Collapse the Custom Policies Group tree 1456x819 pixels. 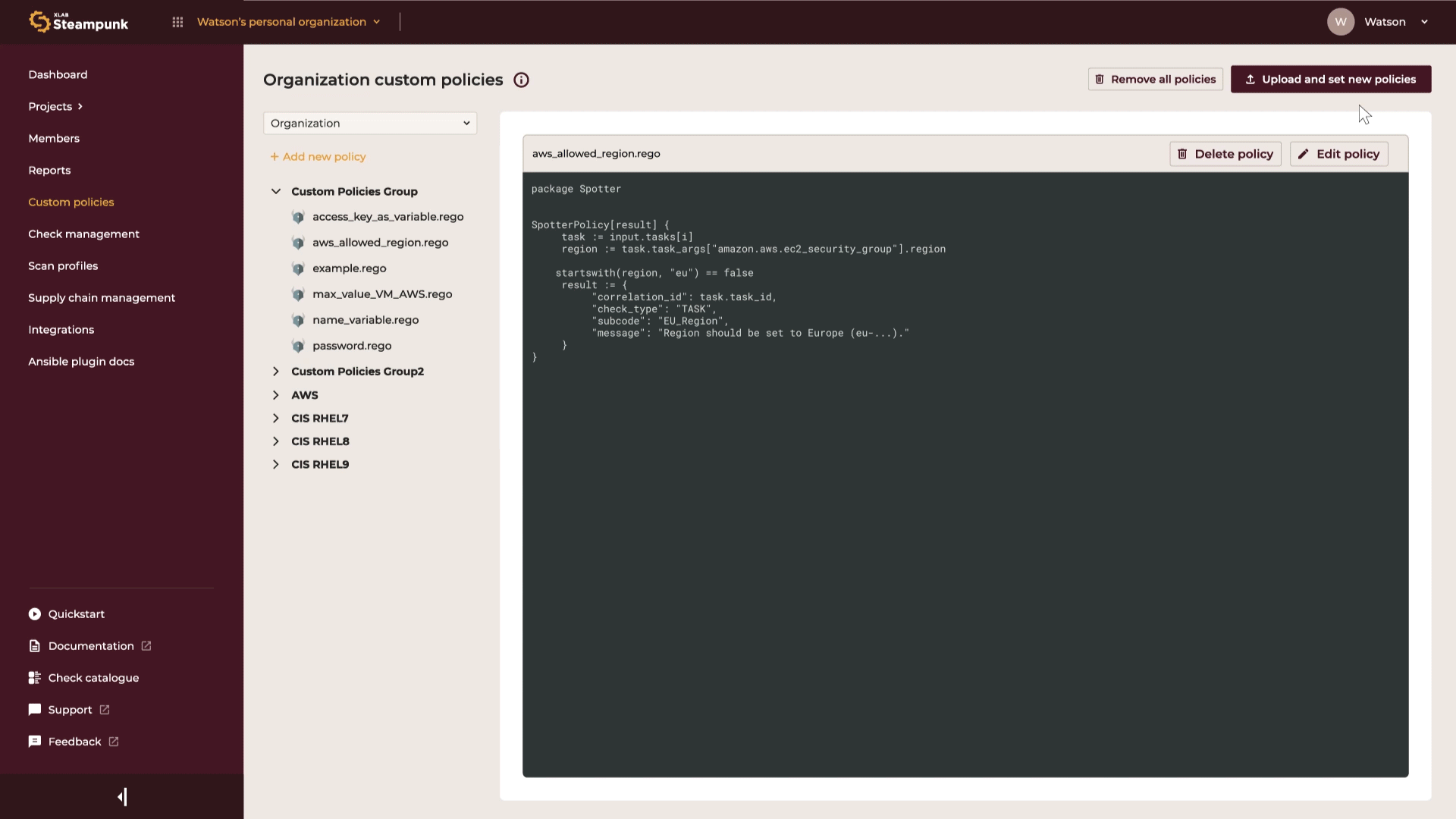(x=276, y=192)
